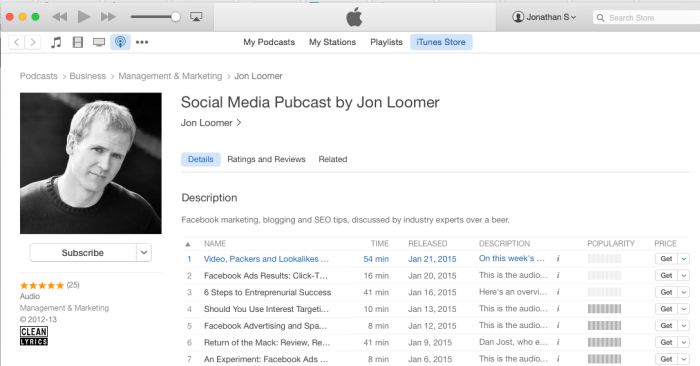
Task: Open the Ratings and Reviews tab
Action: tap(267, 159)
